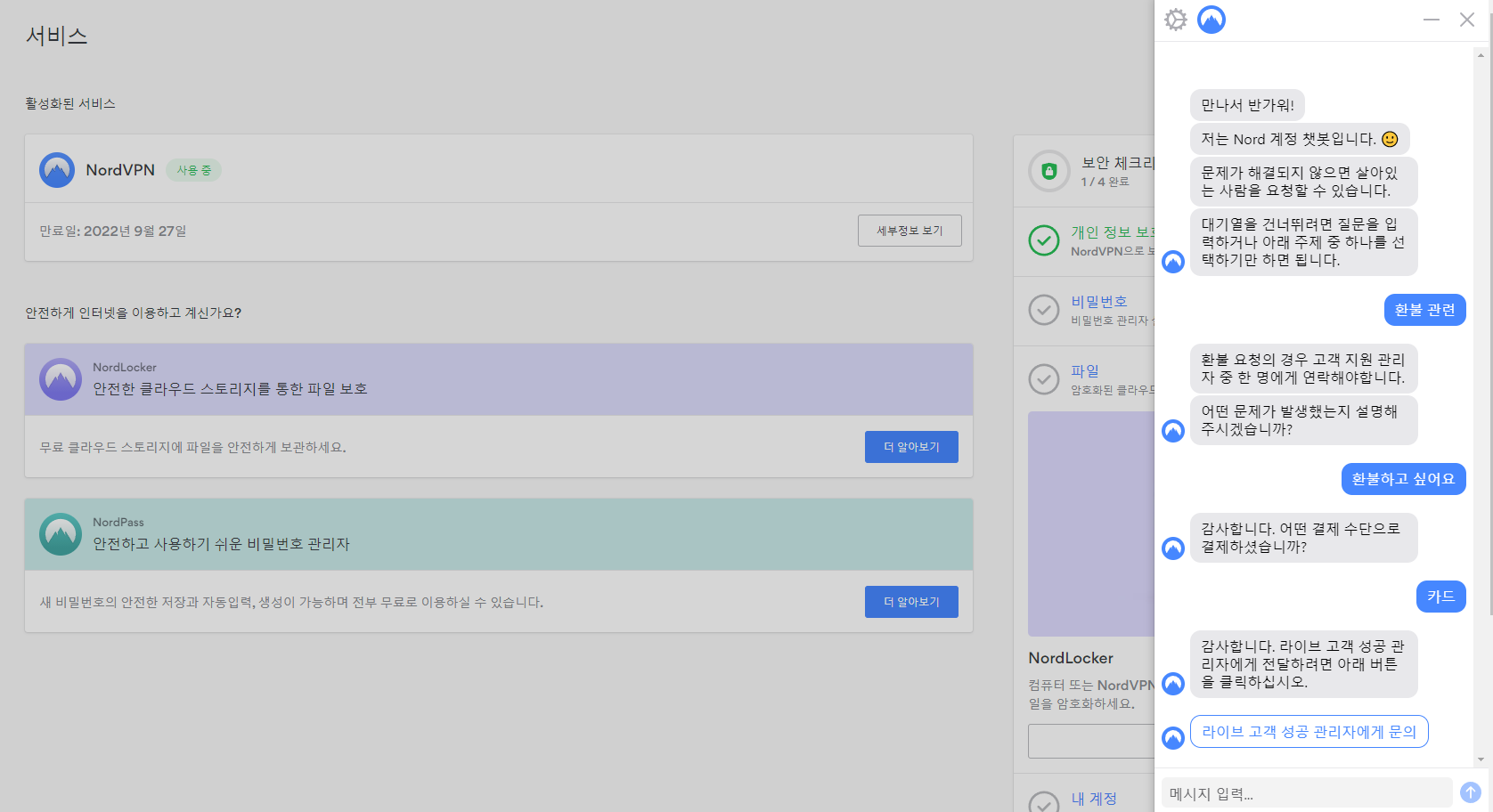Send message with the arrow button

pyautogui.click(x=1471, y=792)
